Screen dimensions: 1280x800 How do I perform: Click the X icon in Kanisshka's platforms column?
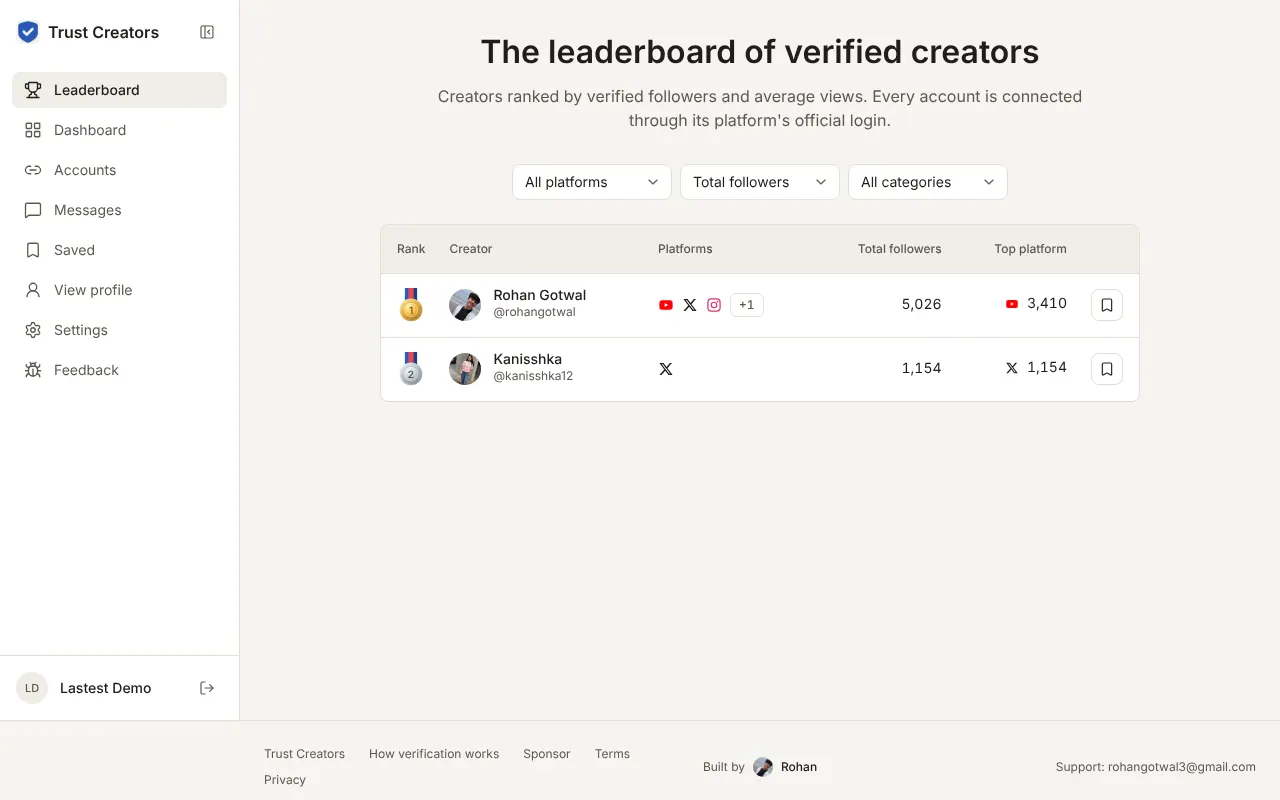click(x=666, y=369)
